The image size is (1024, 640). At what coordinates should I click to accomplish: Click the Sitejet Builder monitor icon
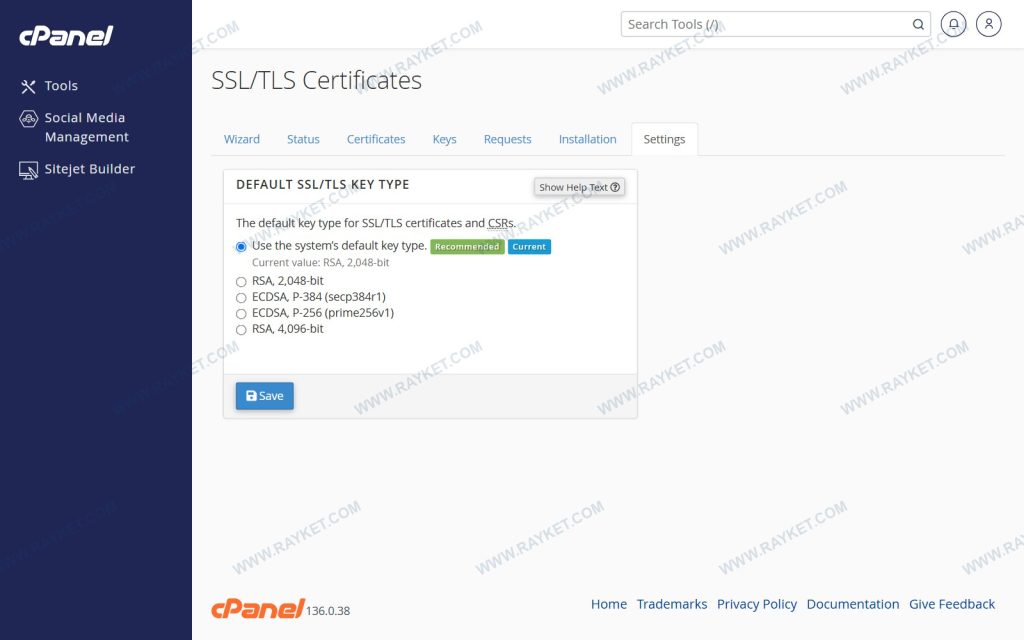coord(28,170)
